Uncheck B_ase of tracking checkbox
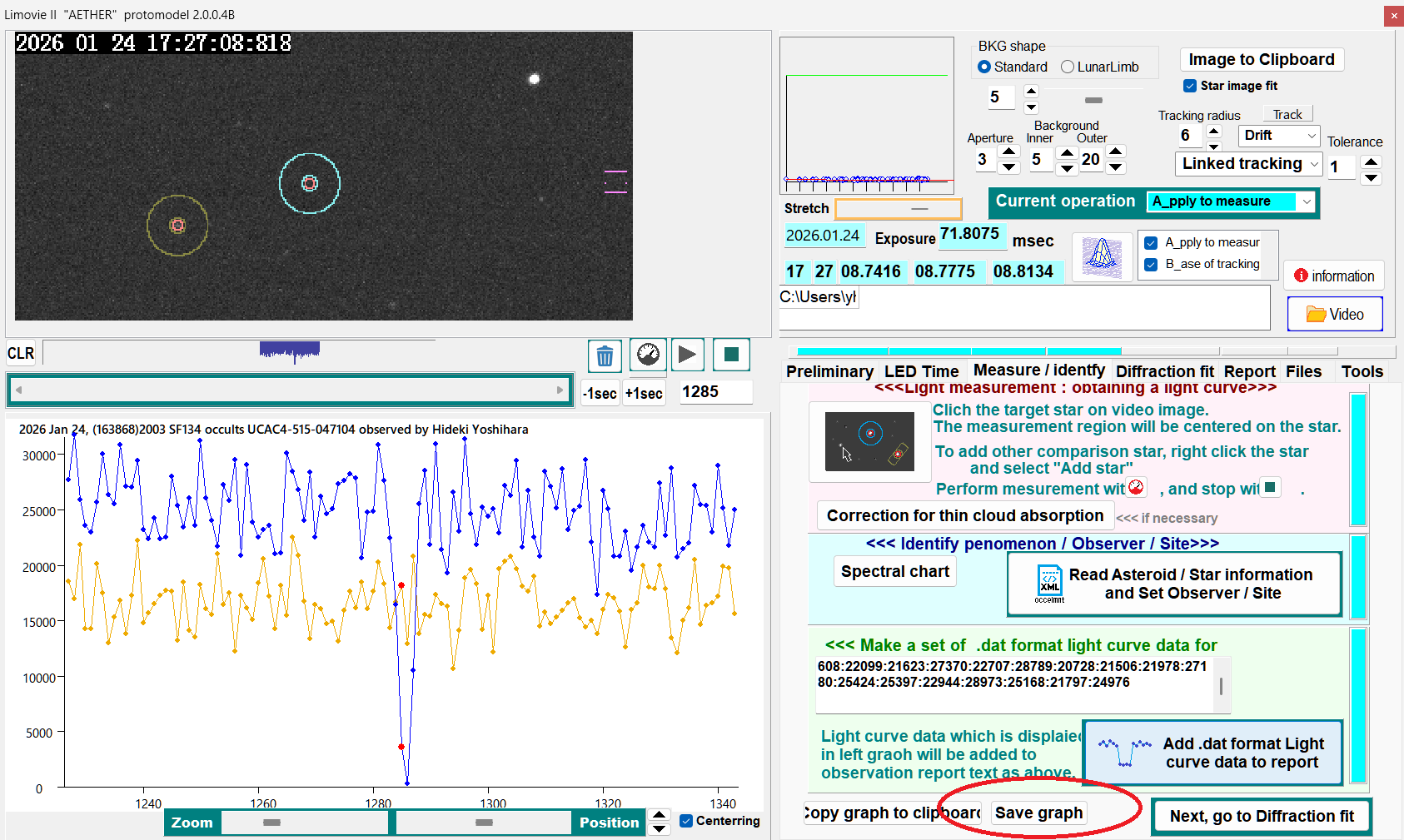The height and width of the screenshot is (840, 1404). click(1151, 264)
